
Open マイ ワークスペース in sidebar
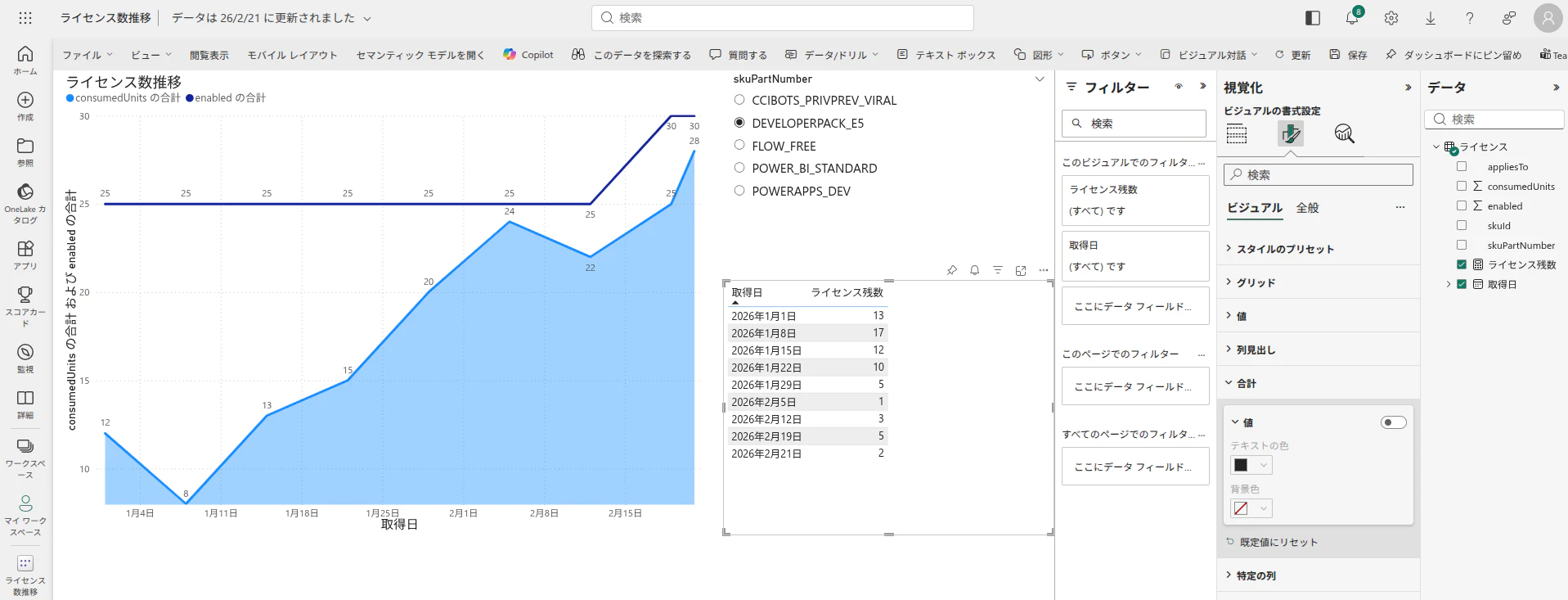(25, 515)
